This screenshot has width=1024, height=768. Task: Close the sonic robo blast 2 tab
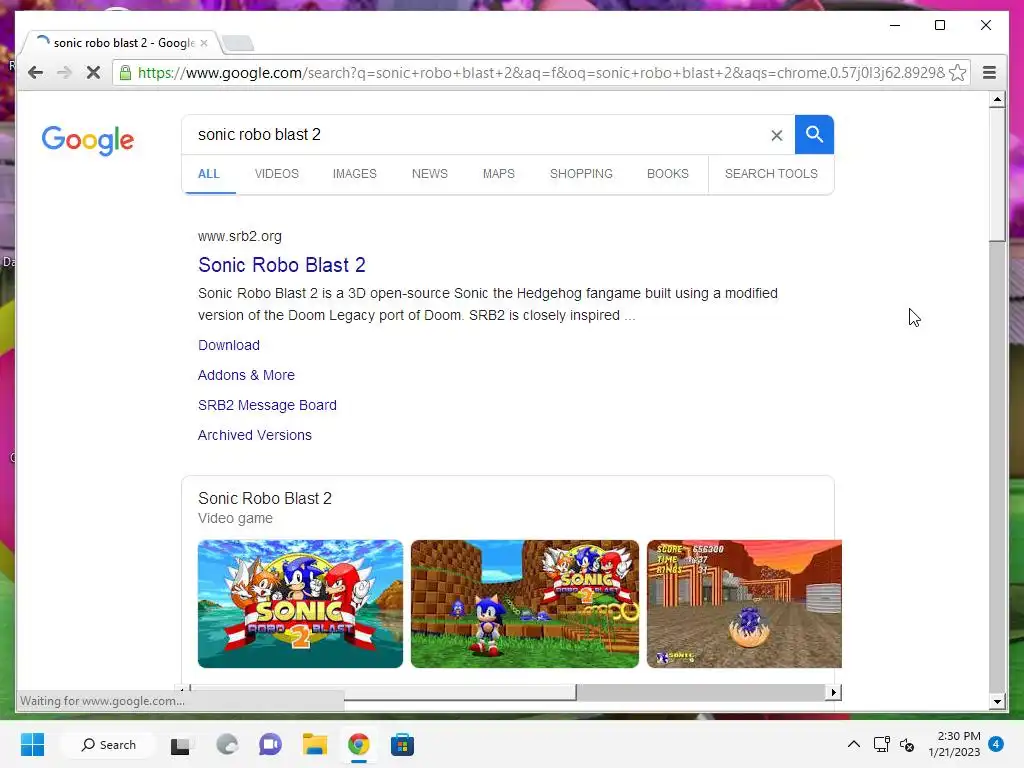tap(204, 43)
